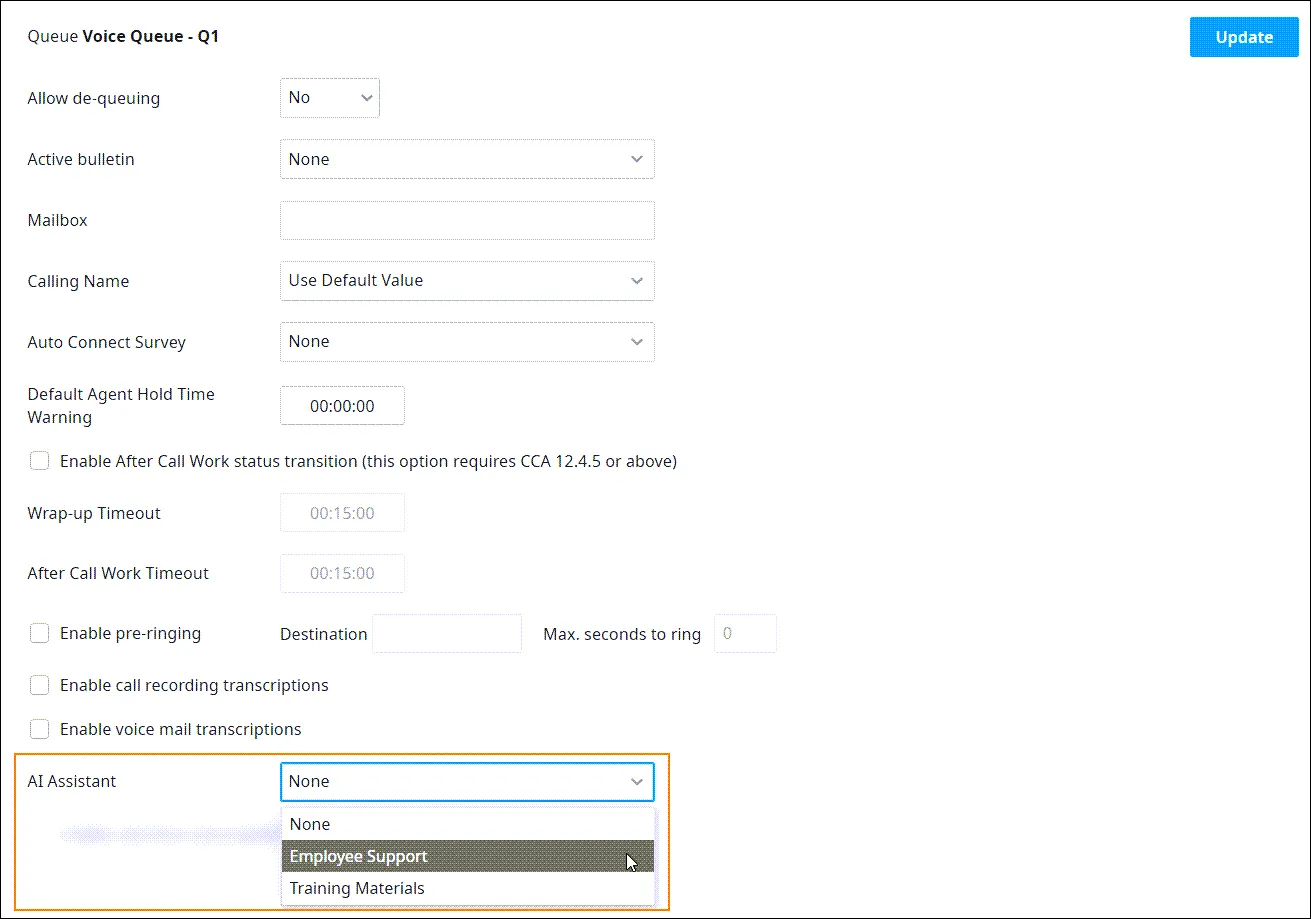Screen dimensions: 1311x919
Task: Click the After Call Work Timeout label
Action: click(118, 573)
